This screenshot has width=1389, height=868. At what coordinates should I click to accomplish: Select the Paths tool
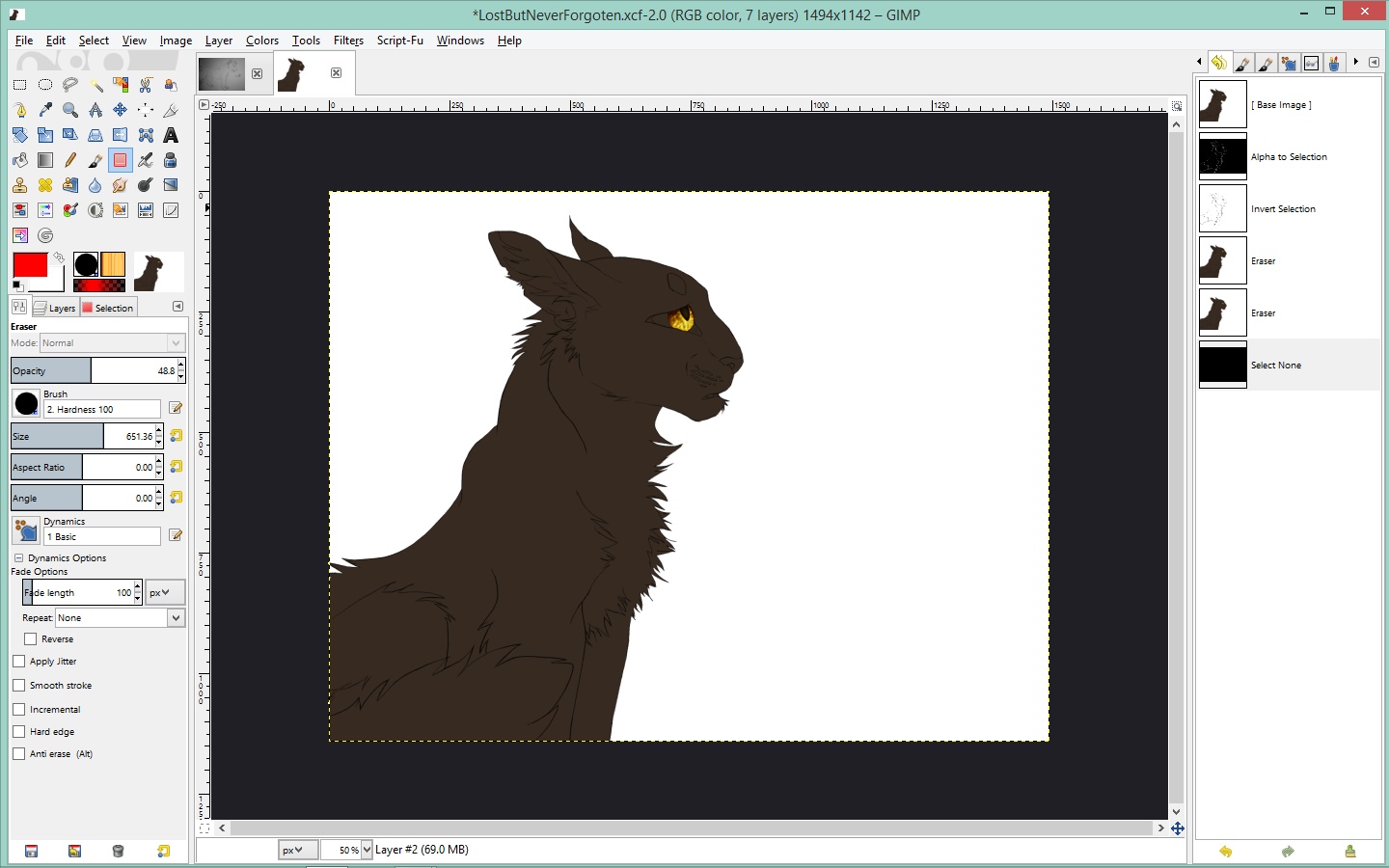click(20, 110)
